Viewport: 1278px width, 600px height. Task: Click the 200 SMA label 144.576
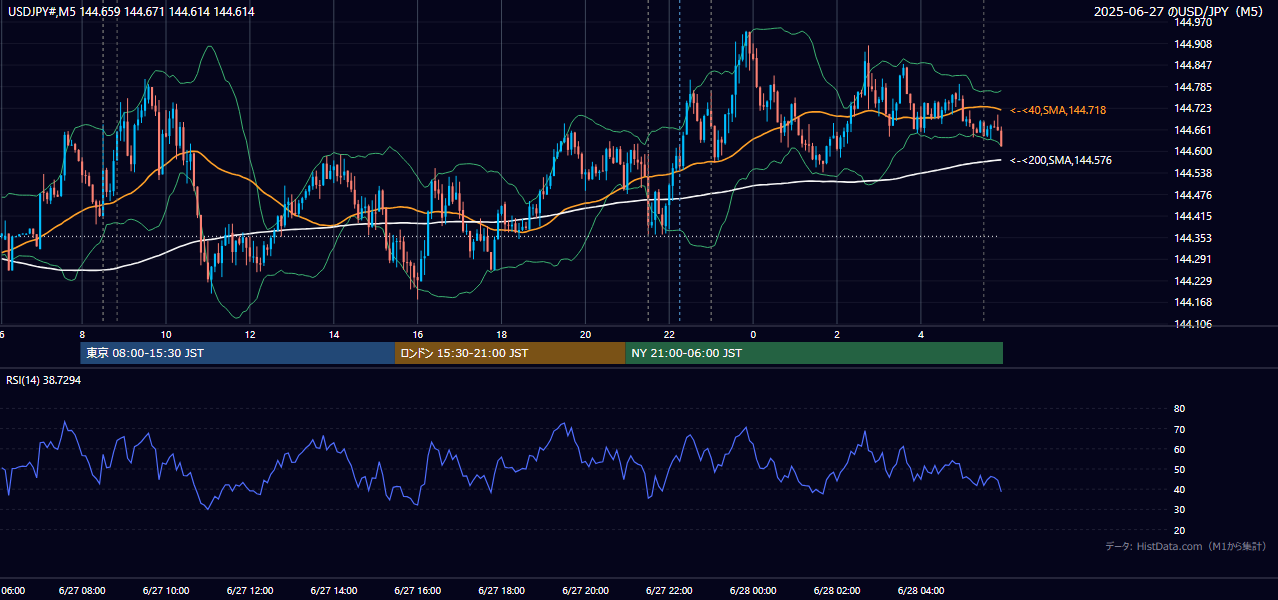[x=1061, y=160]
